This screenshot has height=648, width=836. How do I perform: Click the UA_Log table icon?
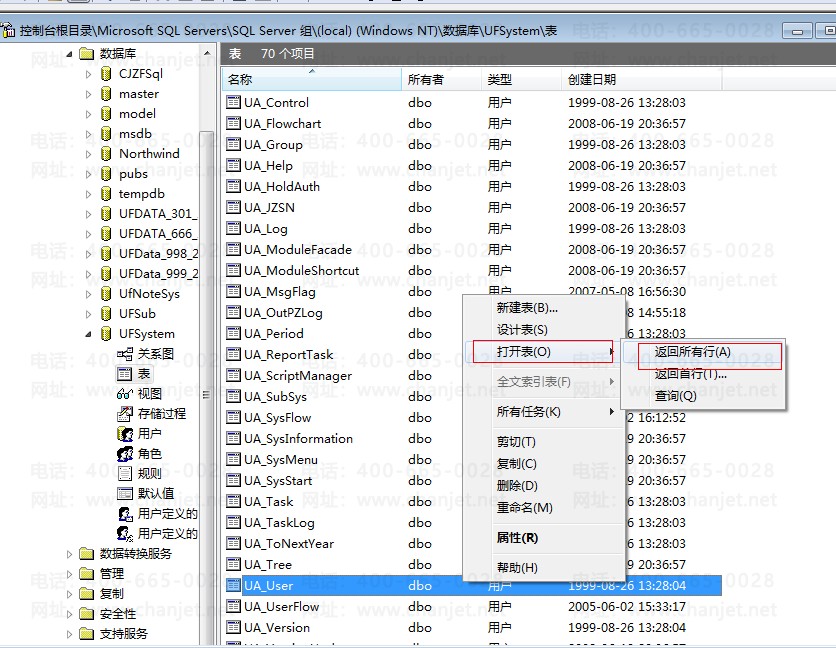pyautogui.click(x=233, y=228)
